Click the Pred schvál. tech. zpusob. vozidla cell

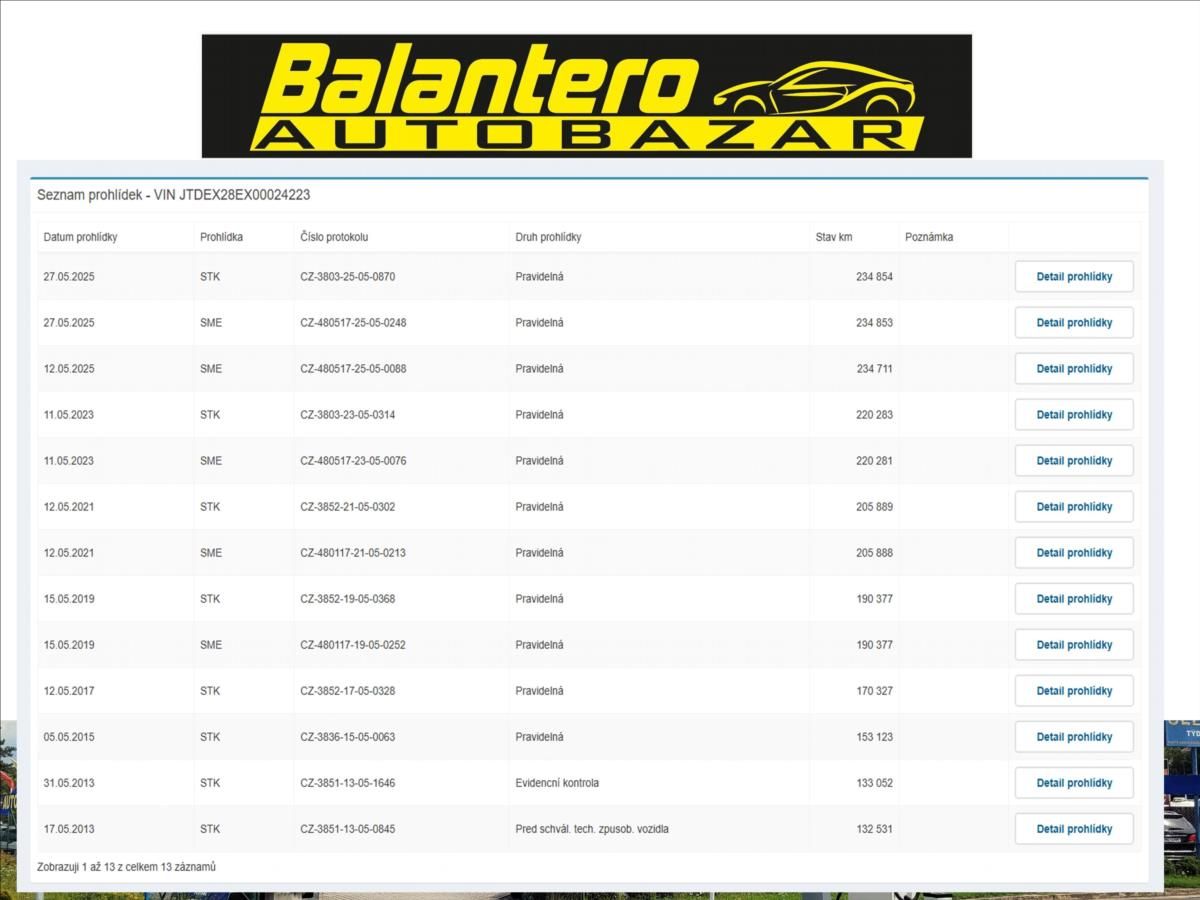[592, 828]
